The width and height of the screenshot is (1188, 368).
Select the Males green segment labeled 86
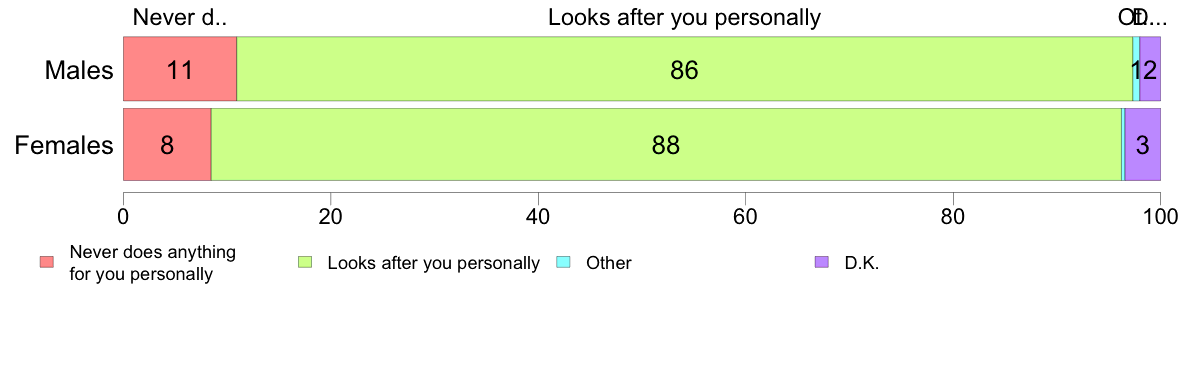coord(685,69)
